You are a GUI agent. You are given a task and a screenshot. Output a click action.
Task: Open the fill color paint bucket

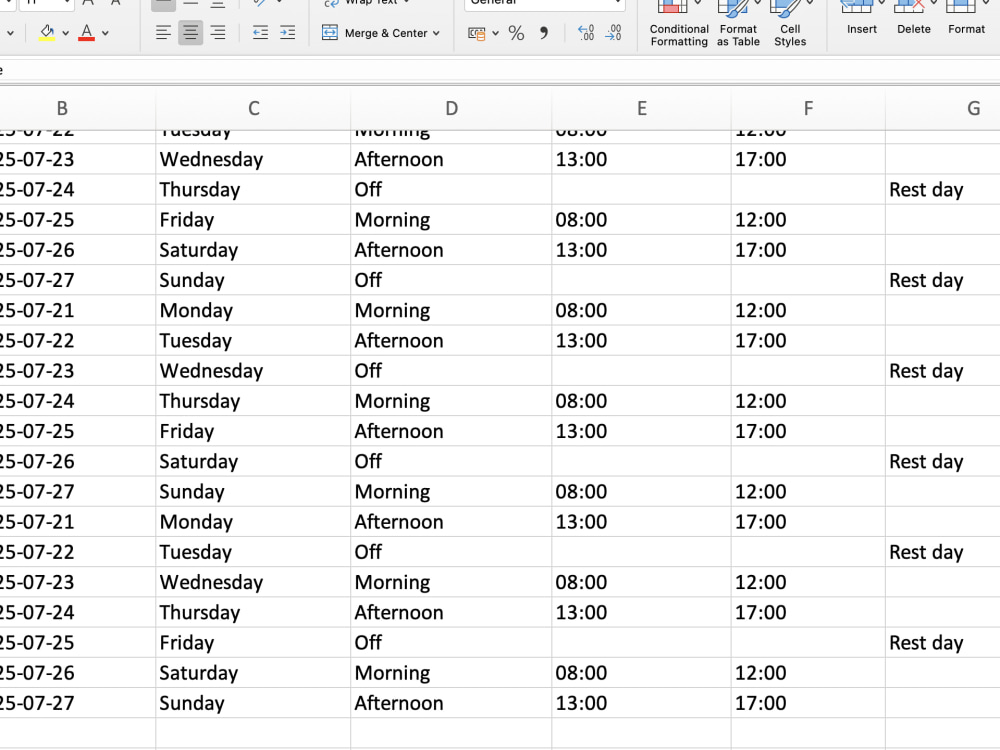(x=47, y=33)
